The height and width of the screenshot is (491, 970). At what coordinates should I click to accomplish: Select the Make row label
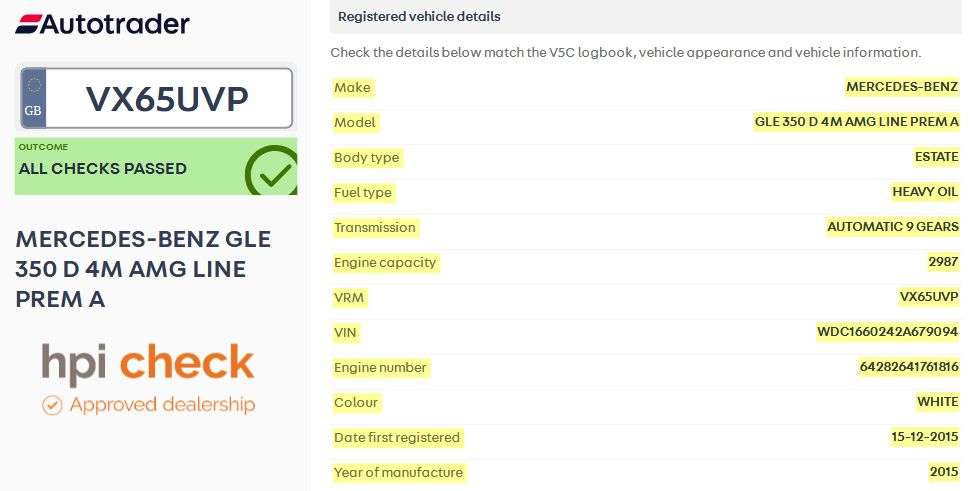click(x=352, y=87)
